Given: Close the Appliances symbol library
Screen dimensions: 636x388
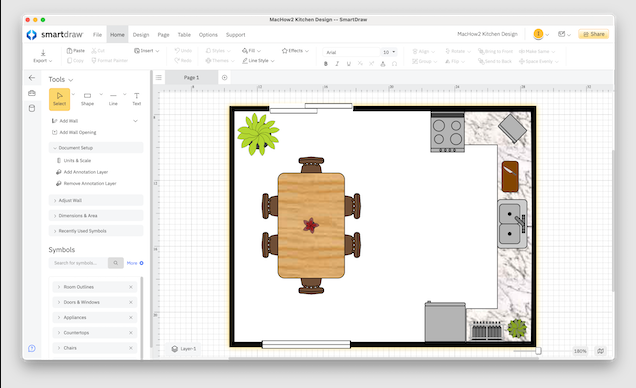Looking at the screenshot, I should click(131, 317).
